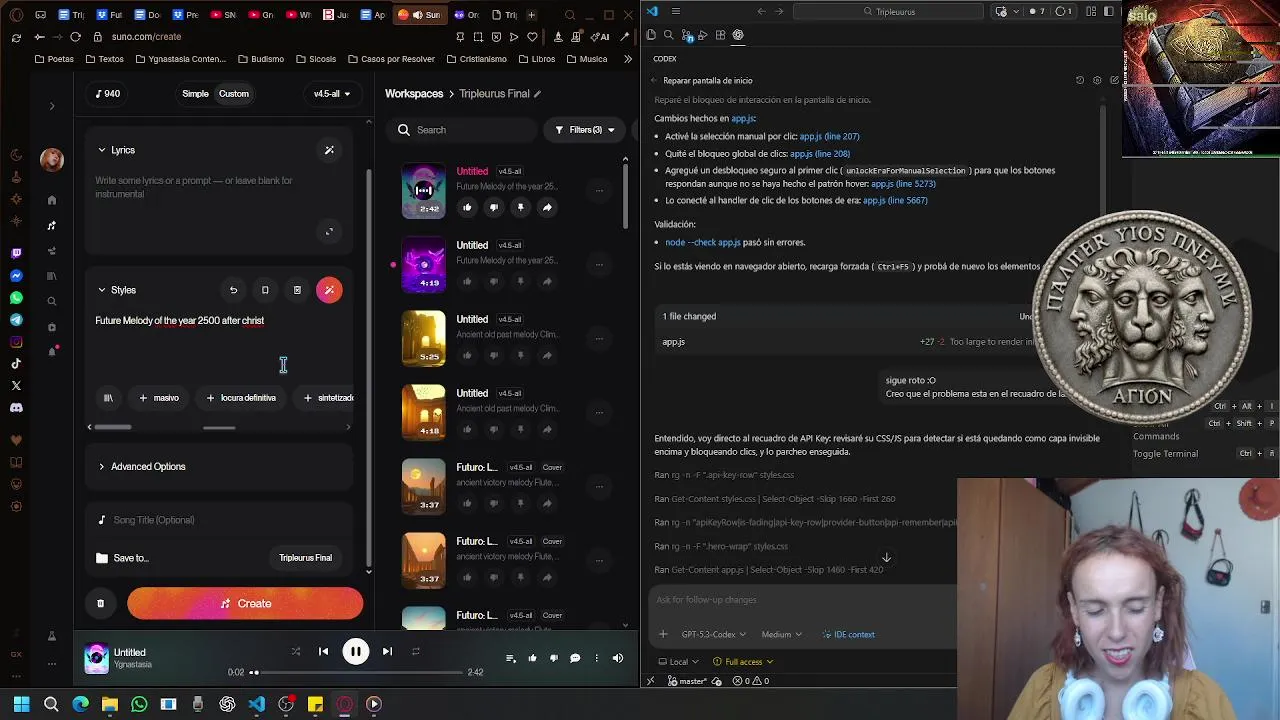Open Suno Create page music-note sidebar icon
Screen dimensions: 1280x720
tap(52, 226)
